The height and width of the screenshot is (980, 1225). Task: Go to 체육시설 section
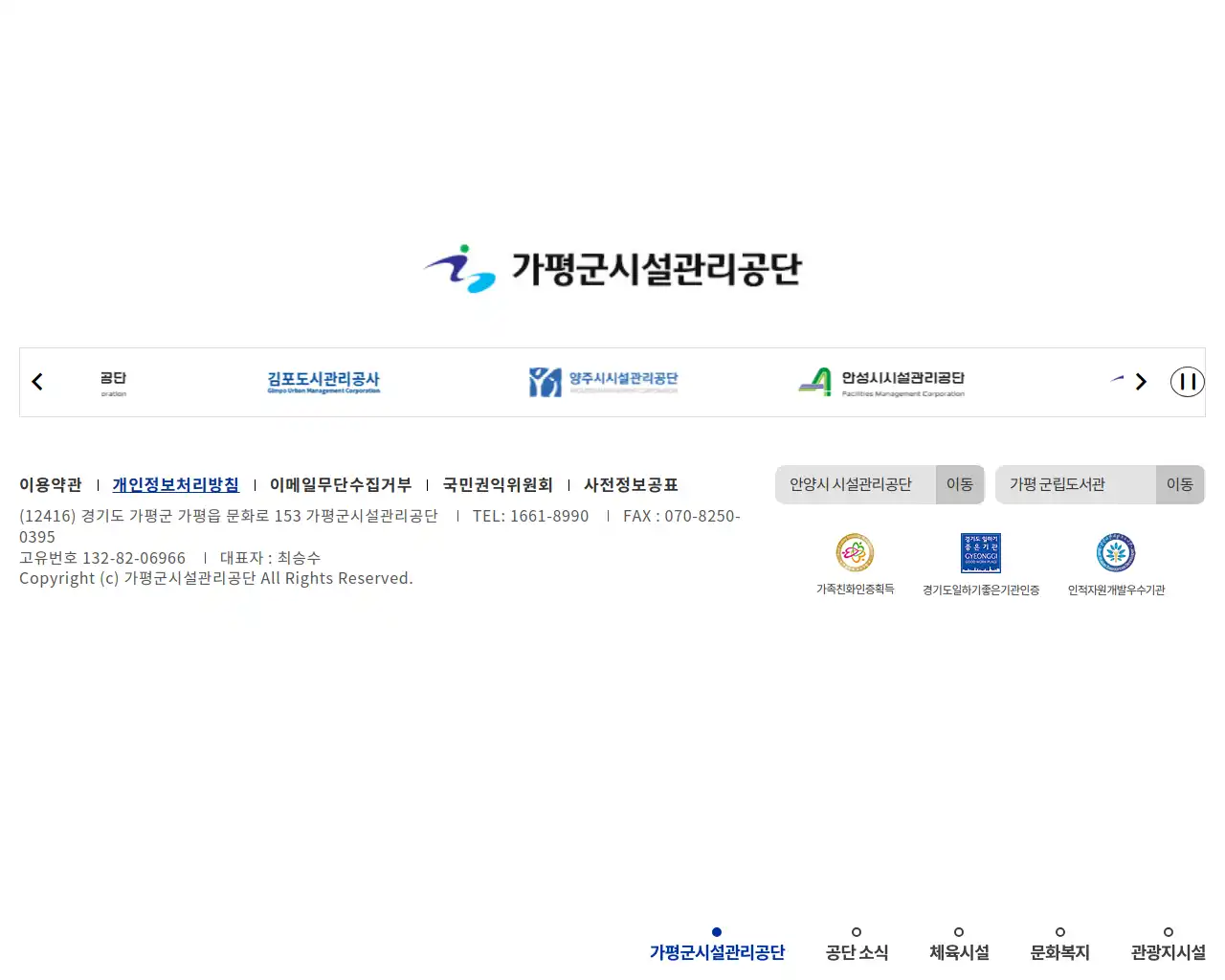[959, 945]
